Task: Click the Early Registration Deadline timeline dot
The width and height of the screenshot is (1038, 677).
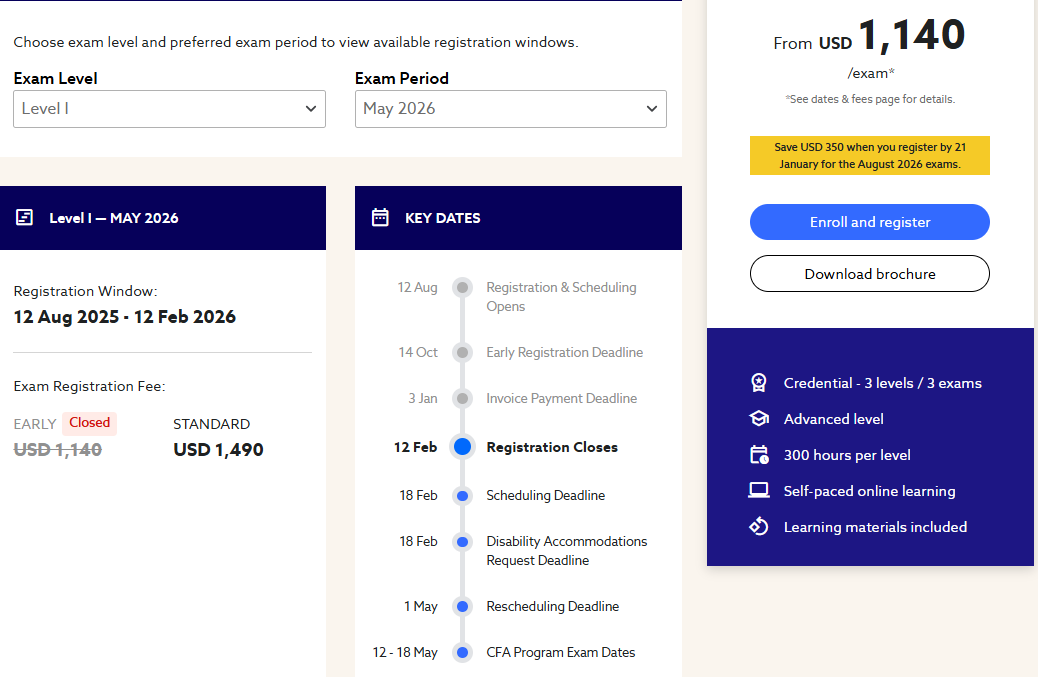Action: (462, 352)
